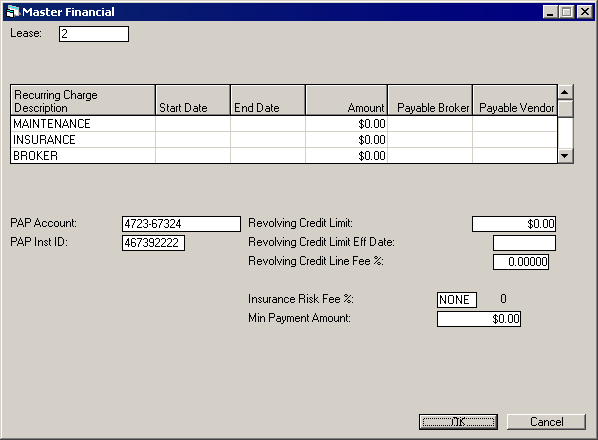This screenshot has width=598, height=440.
Task: Click into the Lease number field
Action: [x=94, y=34]
